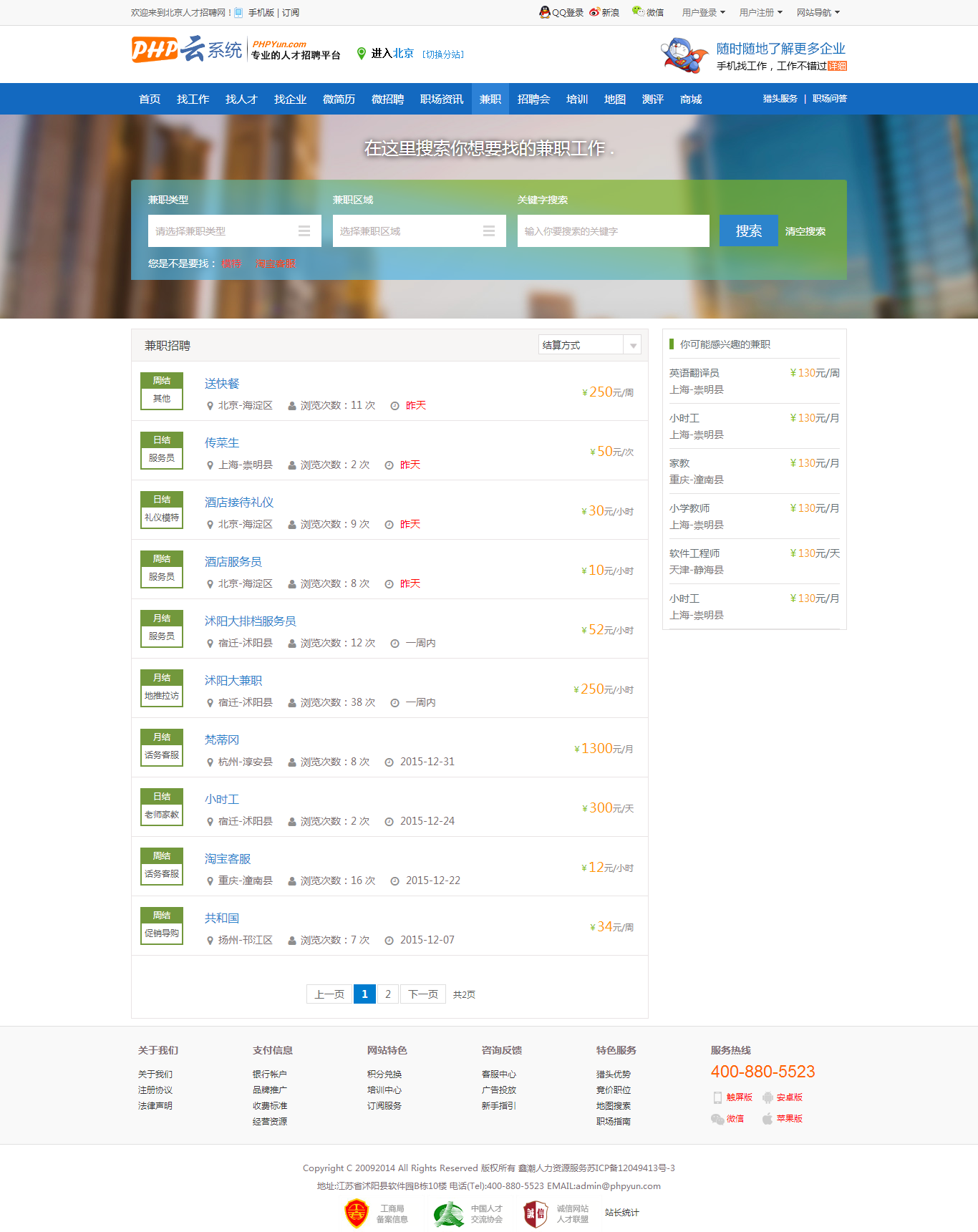Click the 诚信网站 red shield badge
The height and width of the screenshot is (1232, 978).
pos(536,1214)
